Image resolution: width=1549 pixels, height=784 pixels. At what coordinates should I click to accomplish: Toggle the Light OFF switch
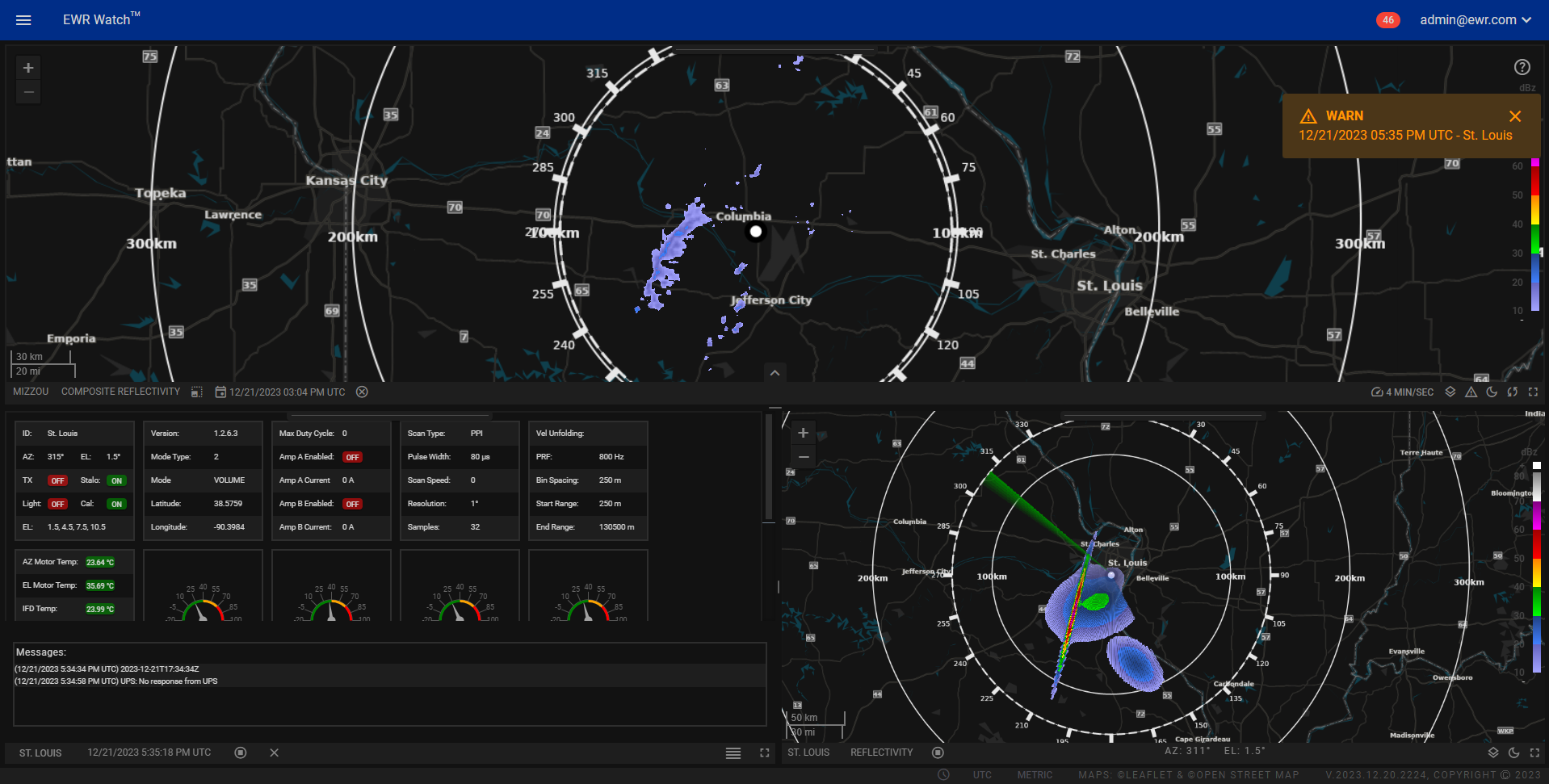[x=57, y=504]
